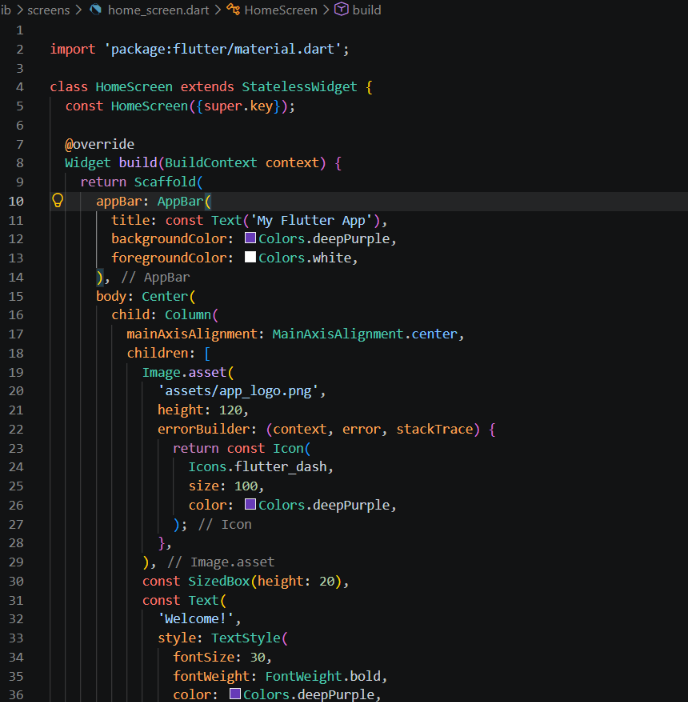Click FontWeight.bold on line 35
The height and width of the screenshot is (702, 688).
pyautogui.click(x=323, y=676)
